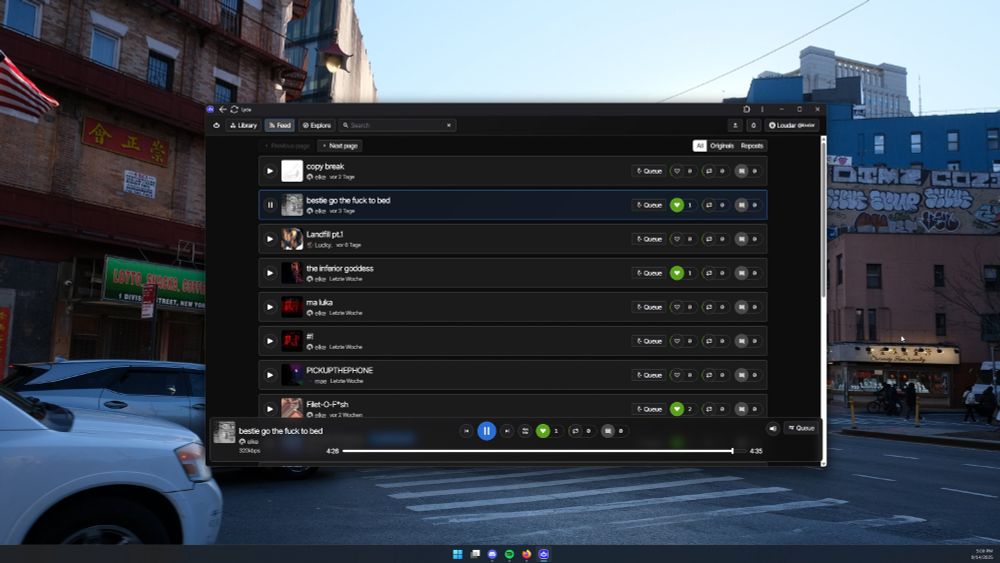Open comments for the currently playing track
This screenshot has height=563, width=1000.
[x=608, y=431]
